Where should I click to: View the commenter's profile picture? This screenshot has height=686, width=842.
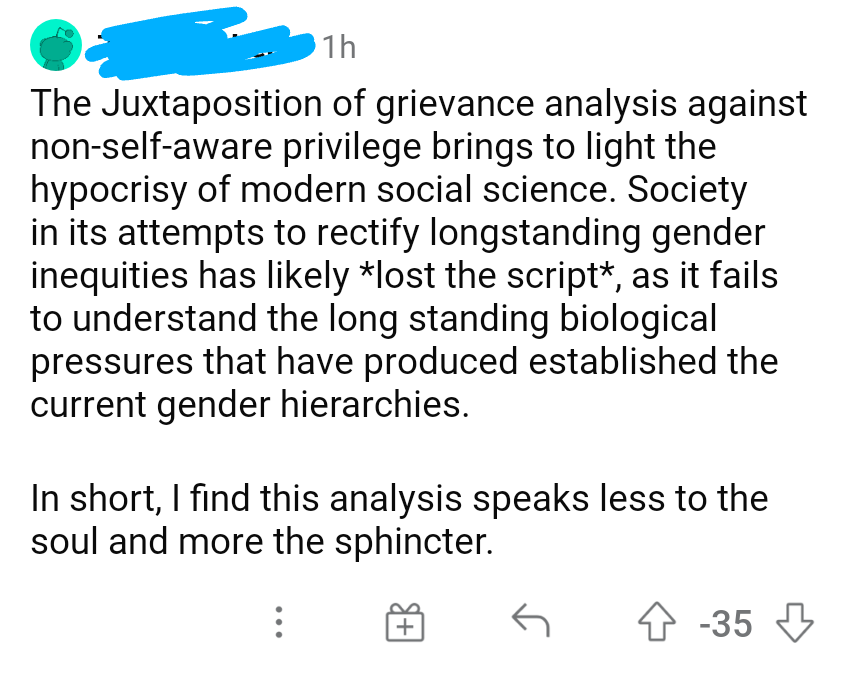56,45
